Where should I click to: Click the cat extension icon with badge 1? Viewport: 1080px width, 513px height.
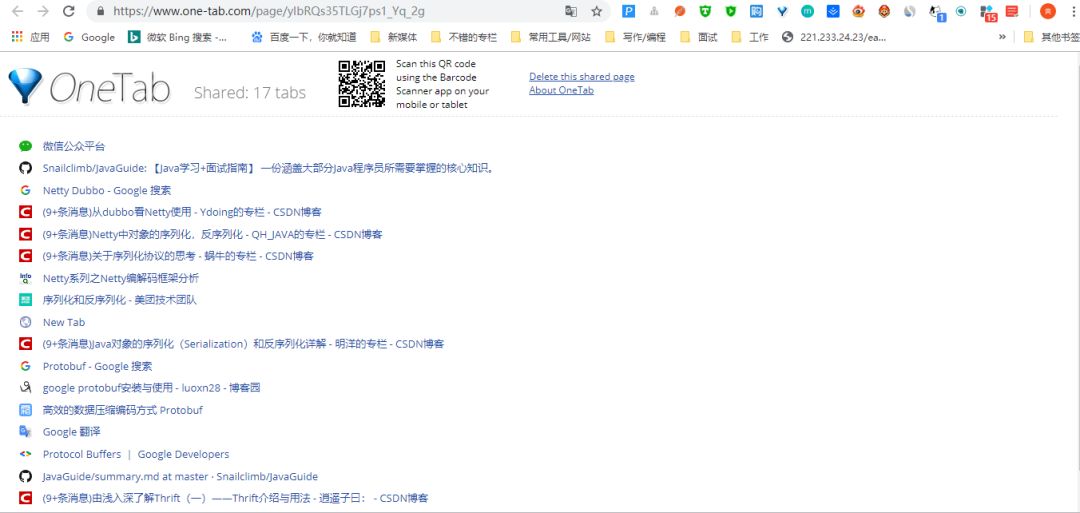coord(936,12)
